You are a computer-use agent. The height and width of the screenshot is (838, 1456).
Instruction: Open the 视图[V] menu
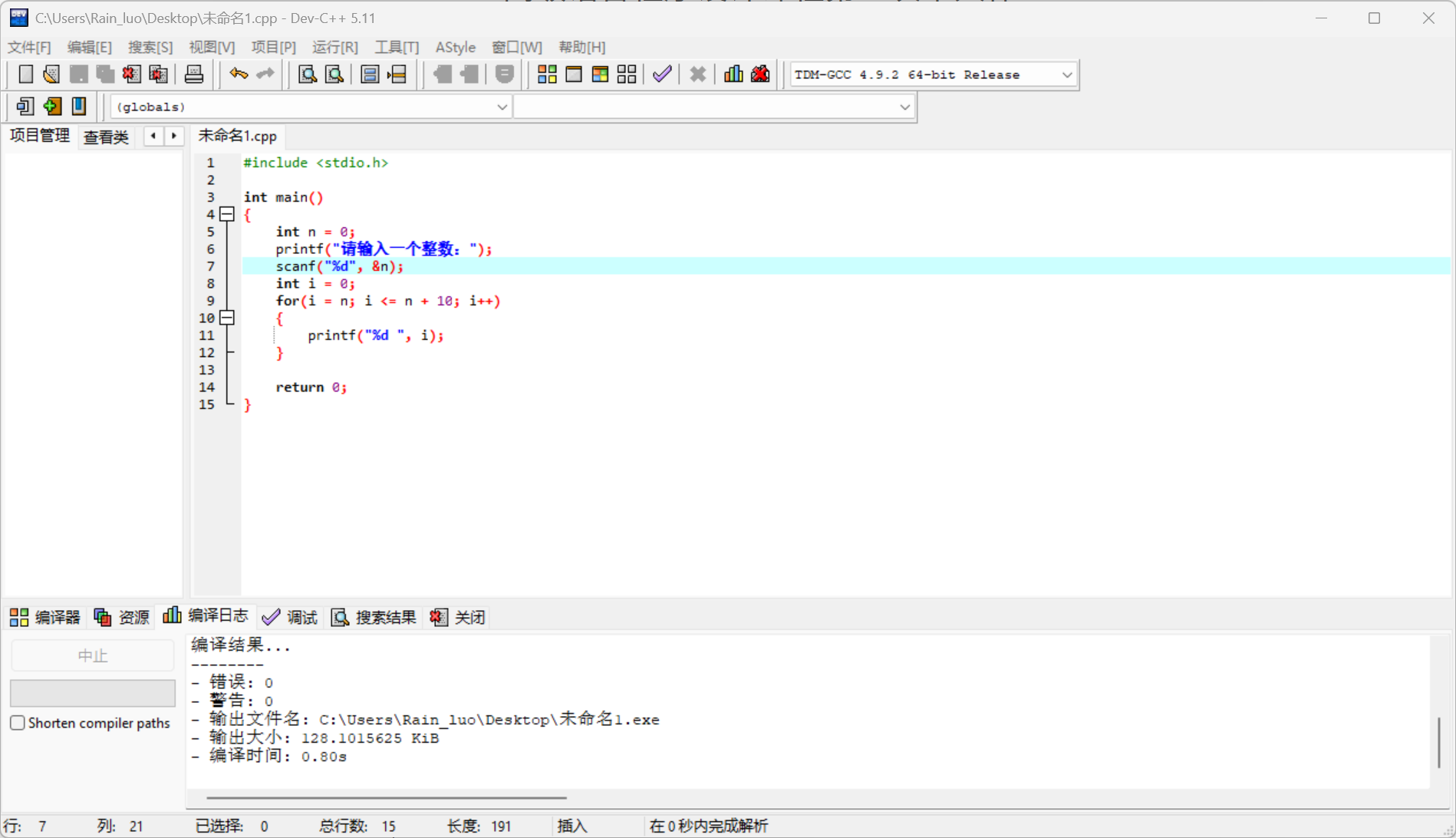click(212, 48)
